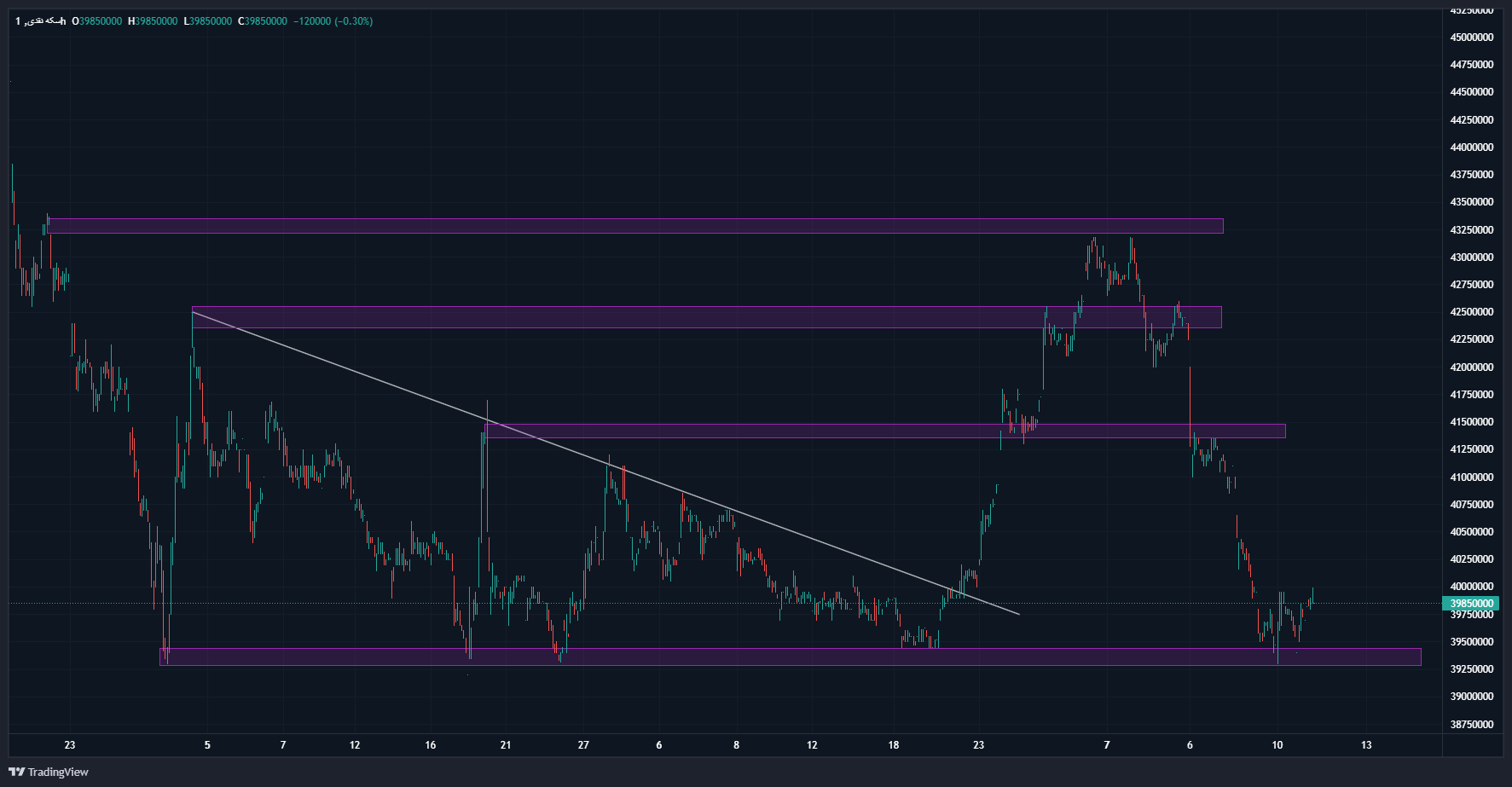Click price axis label 40000000
1512x787 pixels.
1472,587
